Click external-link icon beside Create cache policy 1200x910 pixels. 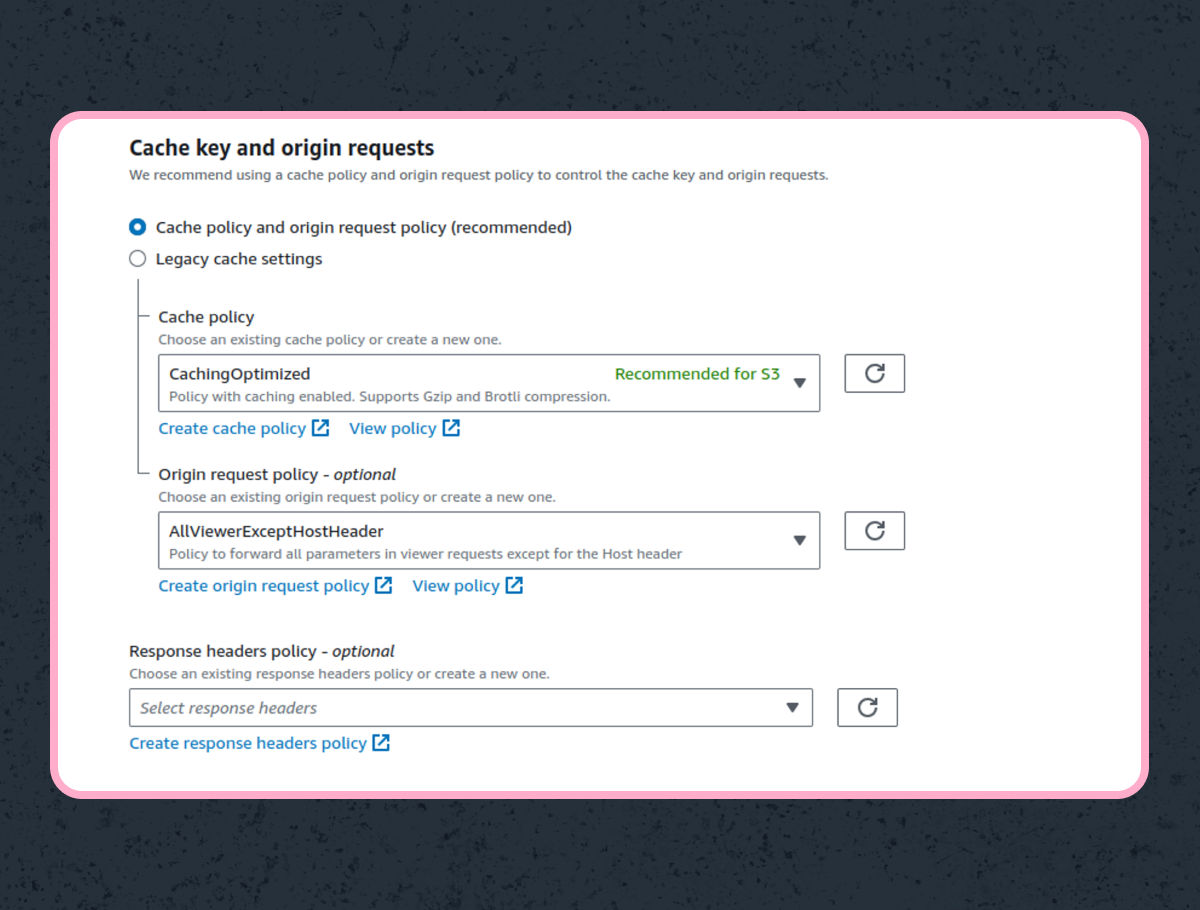click(320, 428)
